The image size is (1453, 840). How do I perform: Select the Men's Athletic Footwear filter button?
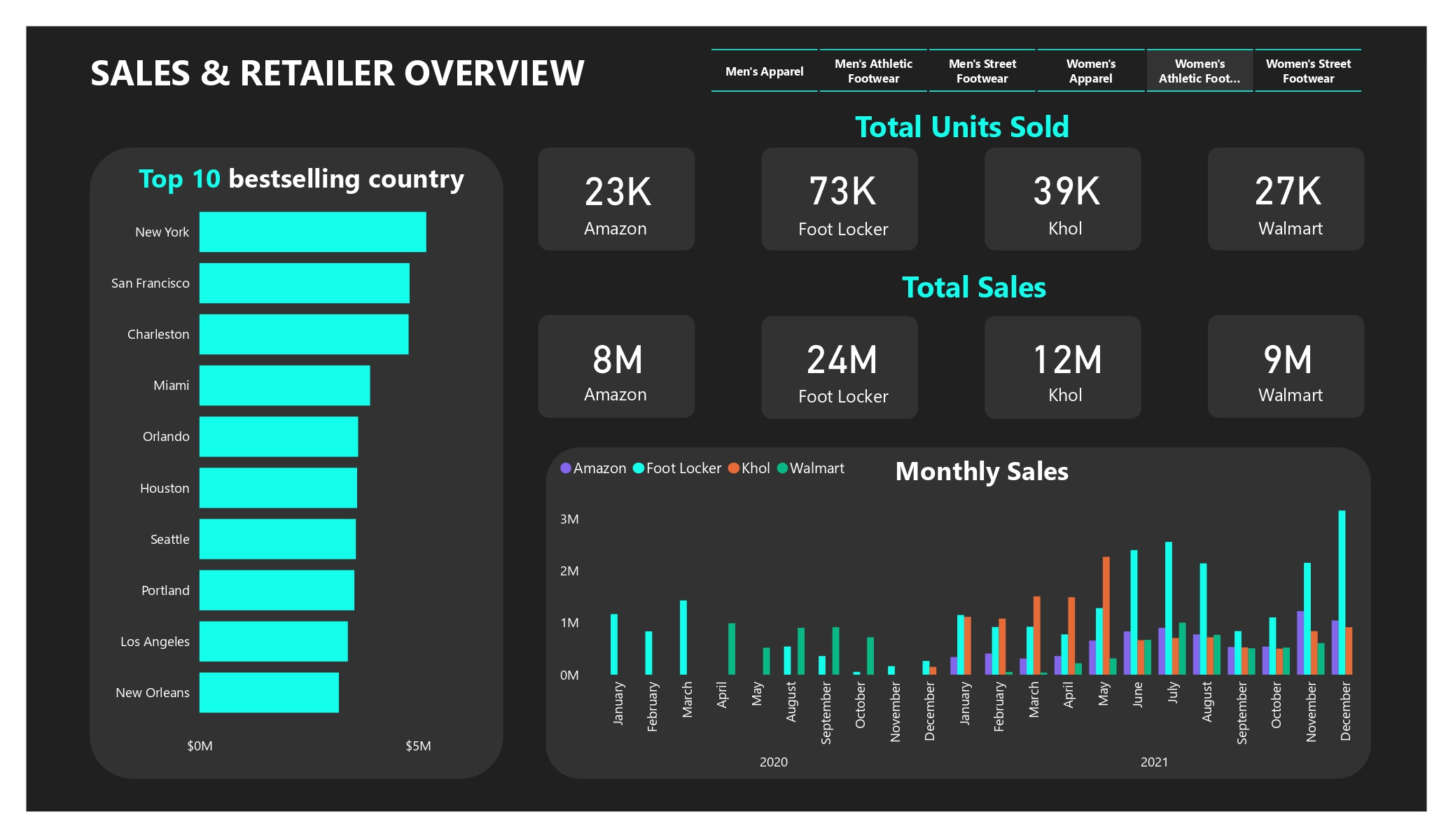(873, 70)
